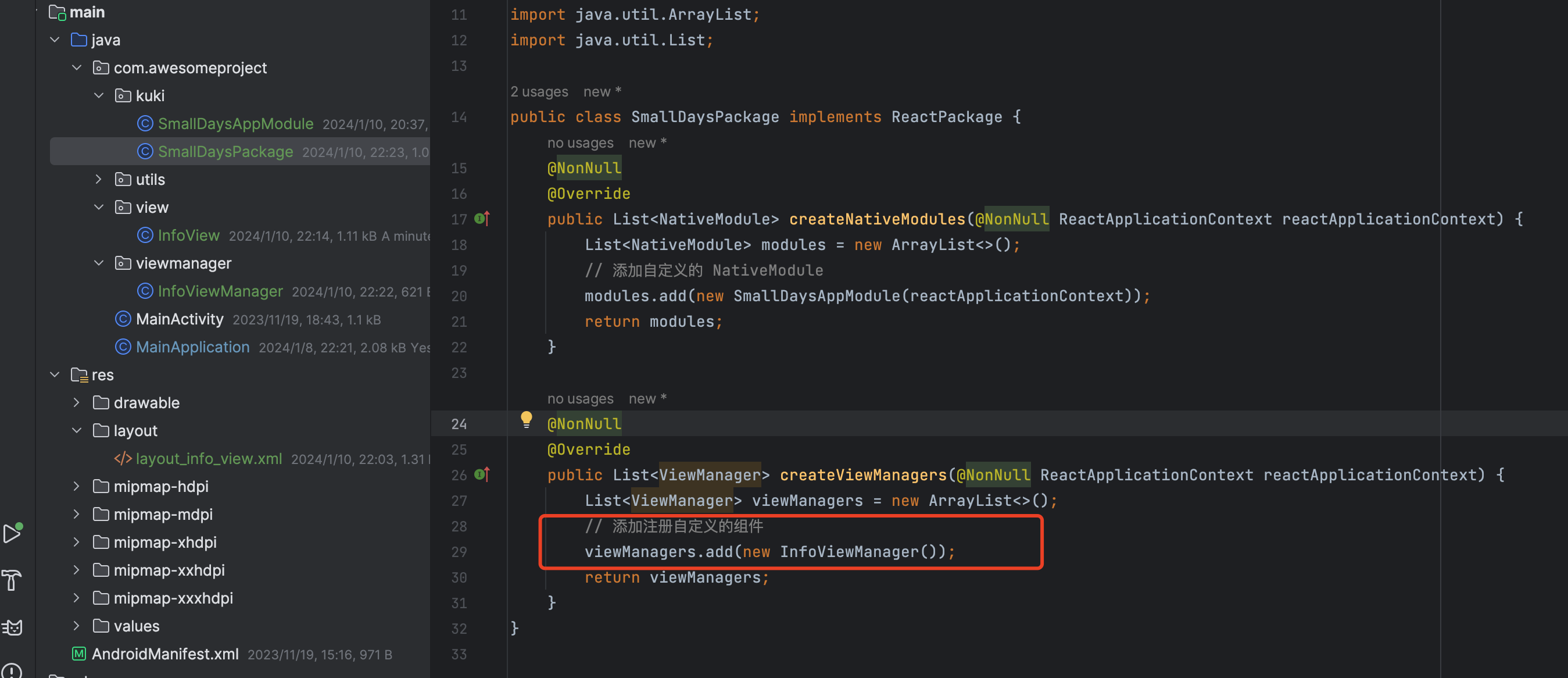Click the InfoViewManager class icon
The height and width of the screenshot is (678, 1568).
tap(145, 291)
